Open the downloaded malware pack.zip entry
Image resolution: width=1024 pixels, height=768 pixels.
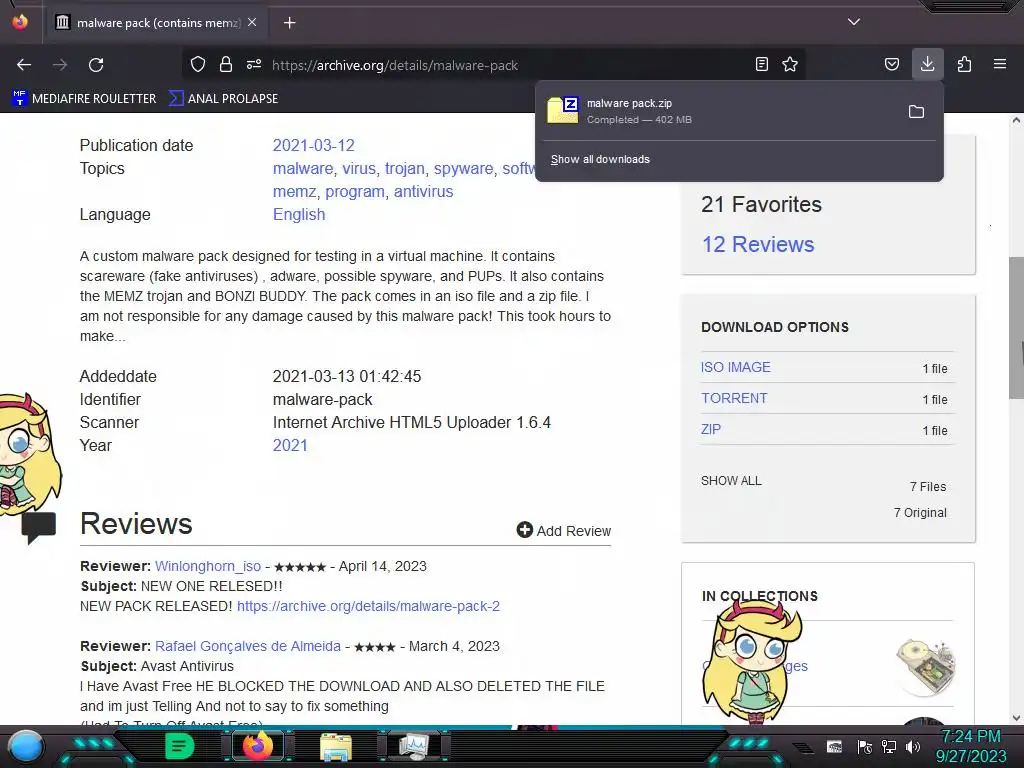point(718,111)
